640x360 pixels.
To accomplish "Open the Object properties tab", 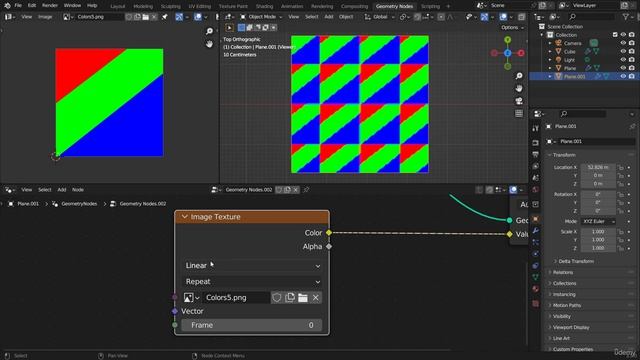I will pyautogui.click(x=536, y=219).
